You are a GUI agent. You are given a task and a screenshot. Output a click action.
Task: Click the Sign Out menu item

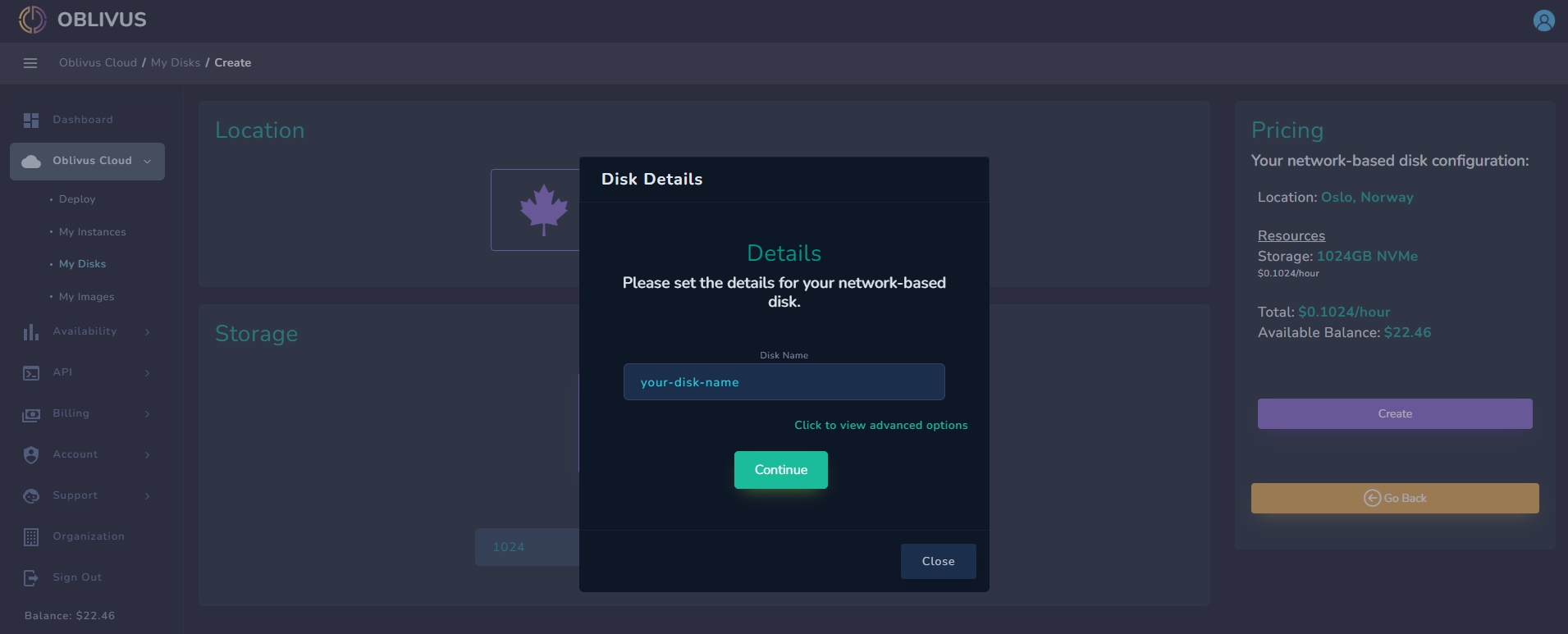pyautogui.click(x=77, y=577)
